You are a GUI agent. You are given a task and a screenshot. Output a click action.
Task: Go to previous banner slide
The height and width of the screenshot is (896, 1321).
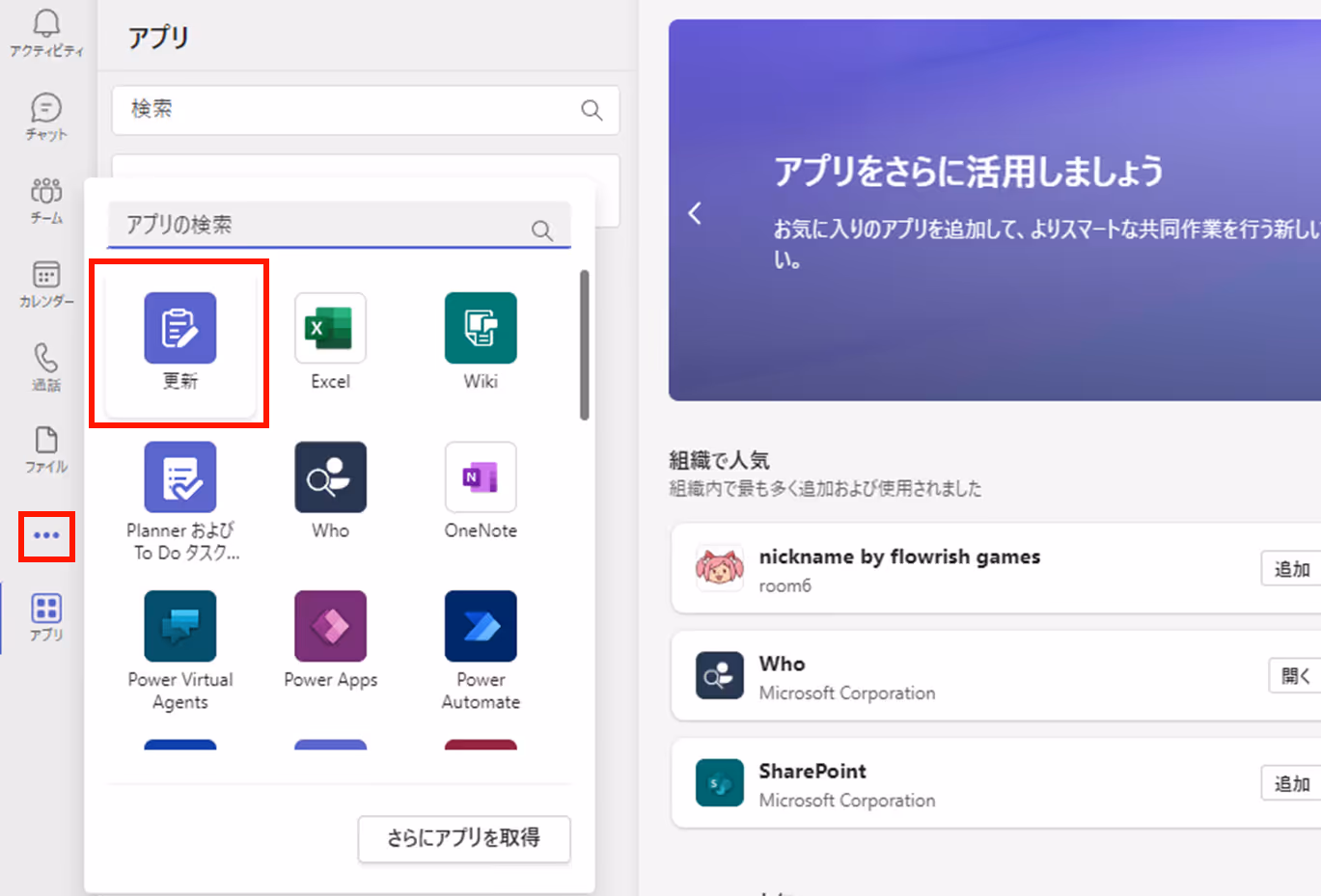point(695,213)
